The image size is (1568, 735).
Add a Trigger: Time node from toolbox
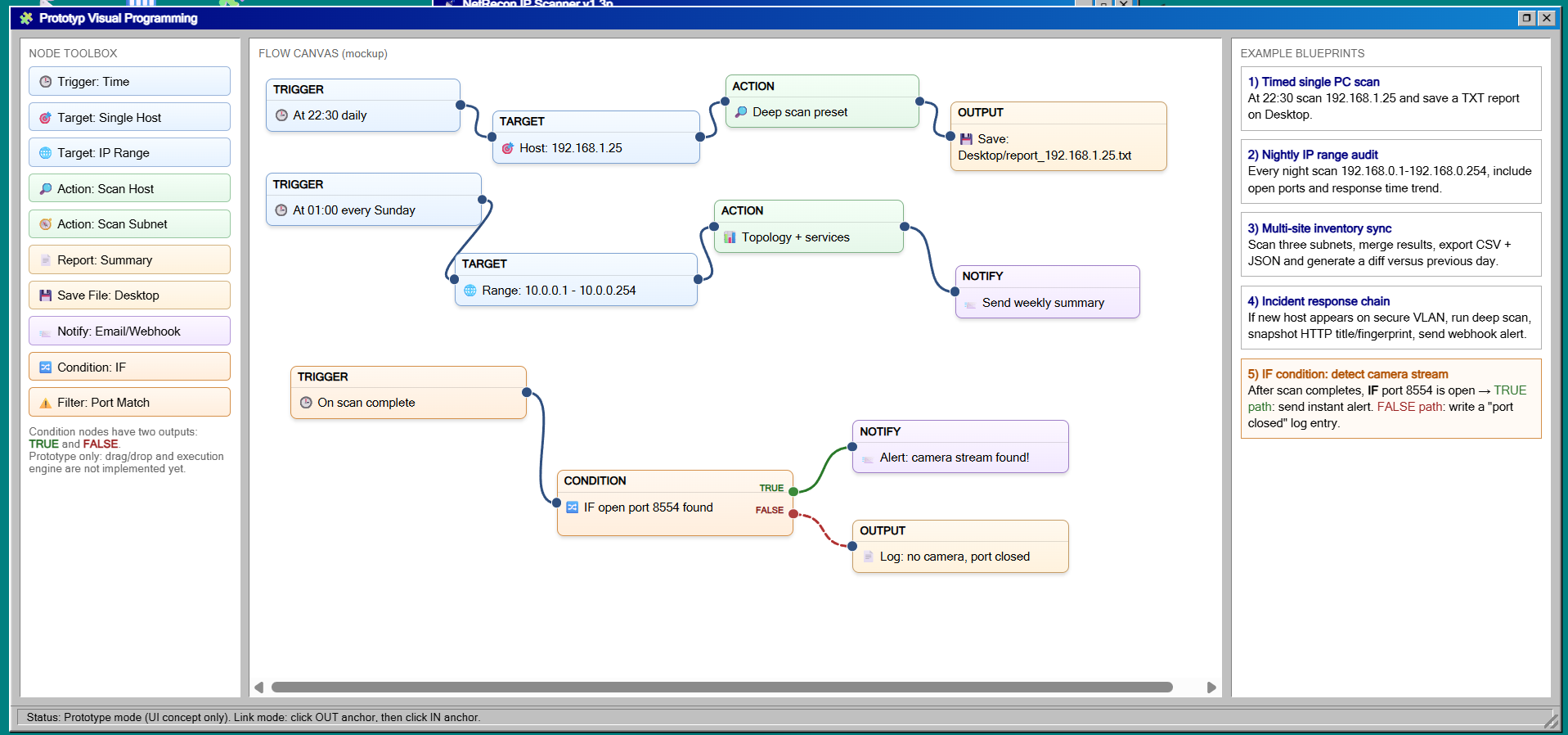point(129,82)
